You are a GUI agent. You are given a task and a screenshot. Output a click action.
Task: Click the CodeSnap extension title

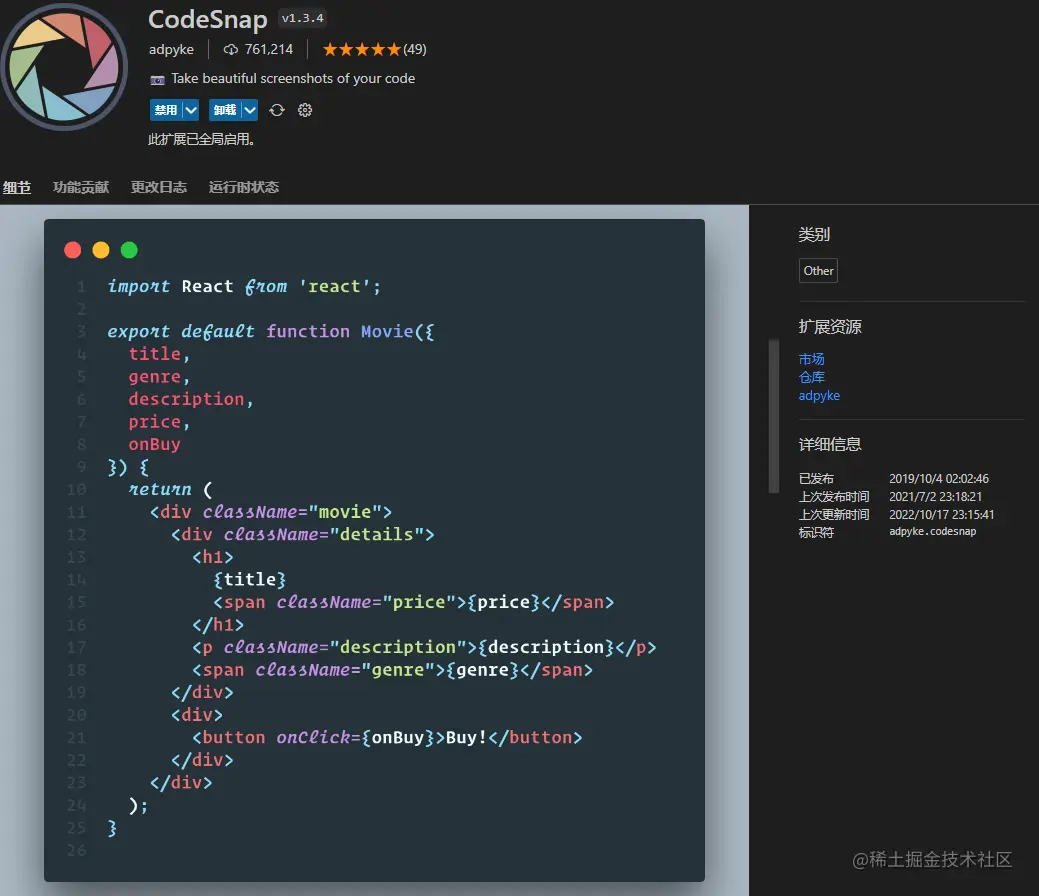(207, 19)
